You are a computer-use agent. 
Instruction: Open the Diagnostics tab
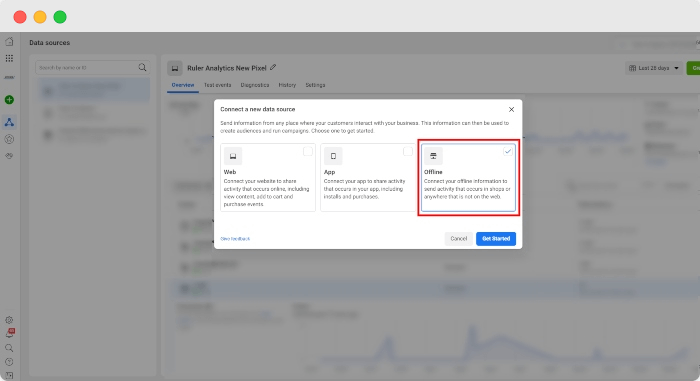point(255,85)
